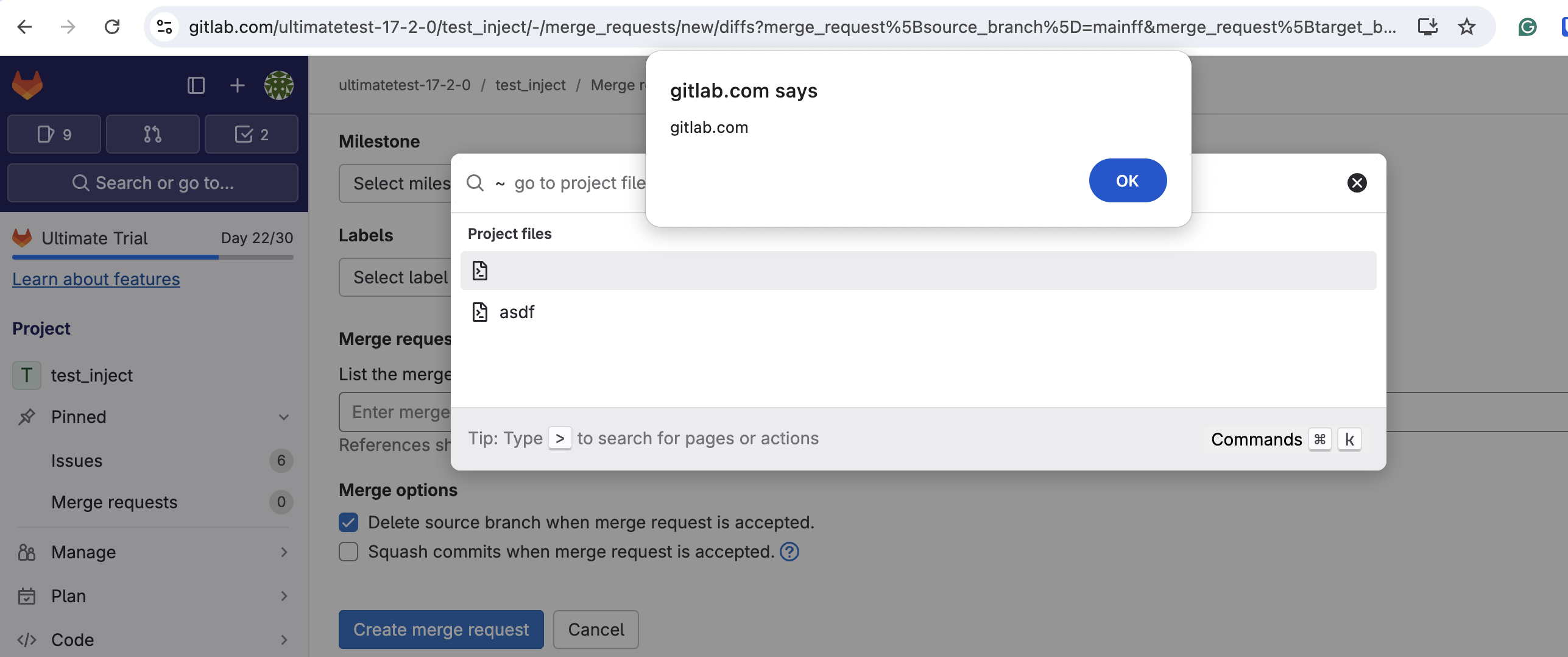1568x657 pixels.
Task: Open assigned issues counter showing 9
Action: pyautogui.click(x=54, y=134)
